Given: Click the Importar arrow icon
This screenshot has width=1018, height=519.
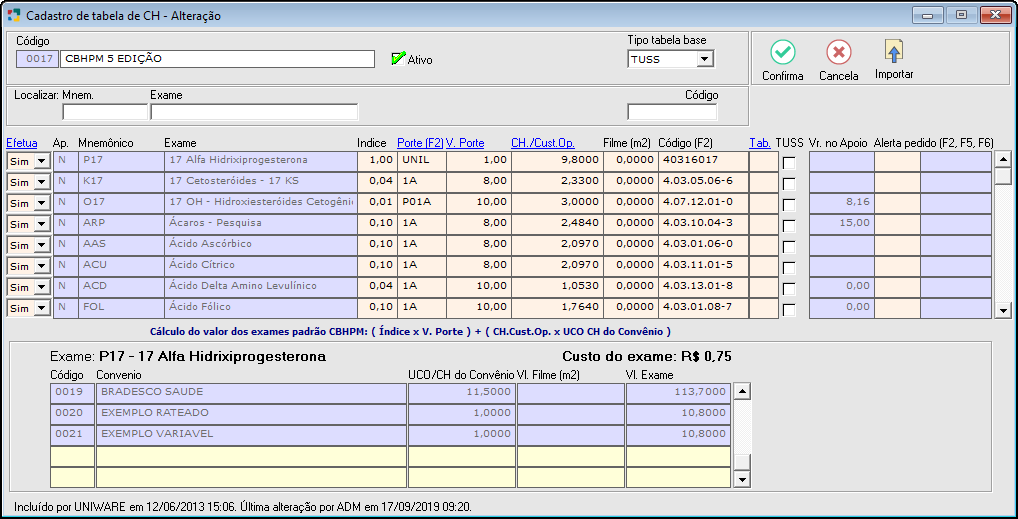Looking at the screenshot, I should click(894, 51).
